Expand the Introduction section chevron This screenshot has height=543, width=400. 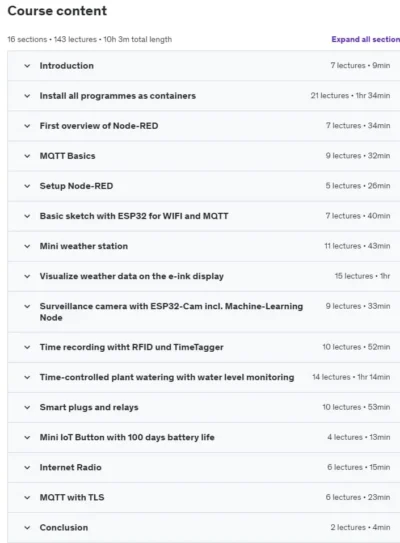point(27,66)
